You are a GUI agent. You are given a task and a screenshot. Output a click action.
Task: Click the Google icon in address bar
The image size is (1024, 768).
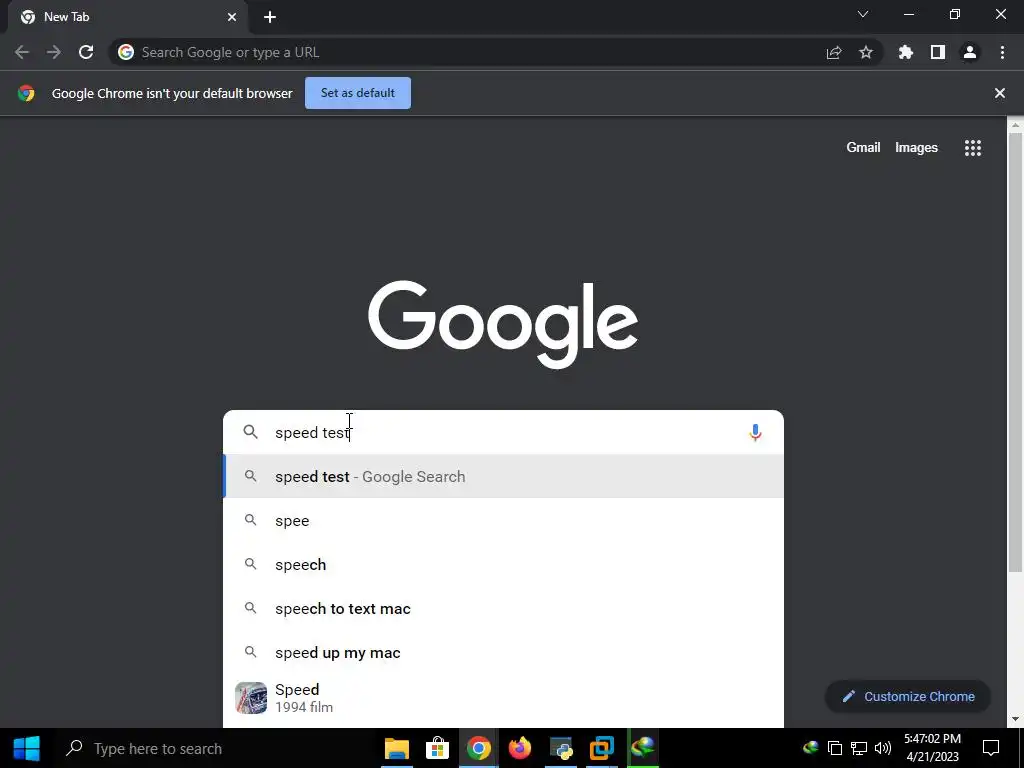126,52
